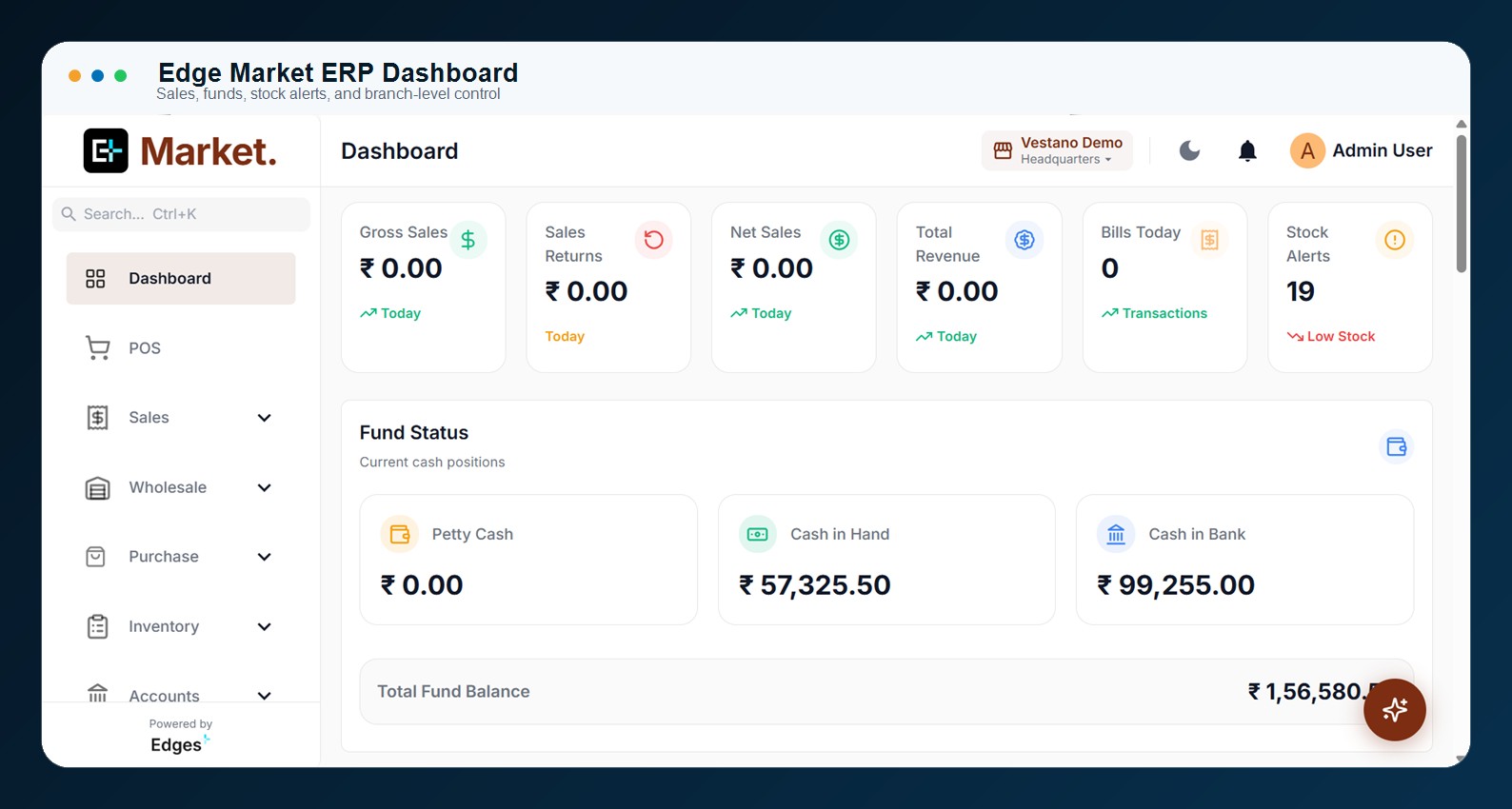
Task: Click the Fund Status heading
Action: pos(414,433)
